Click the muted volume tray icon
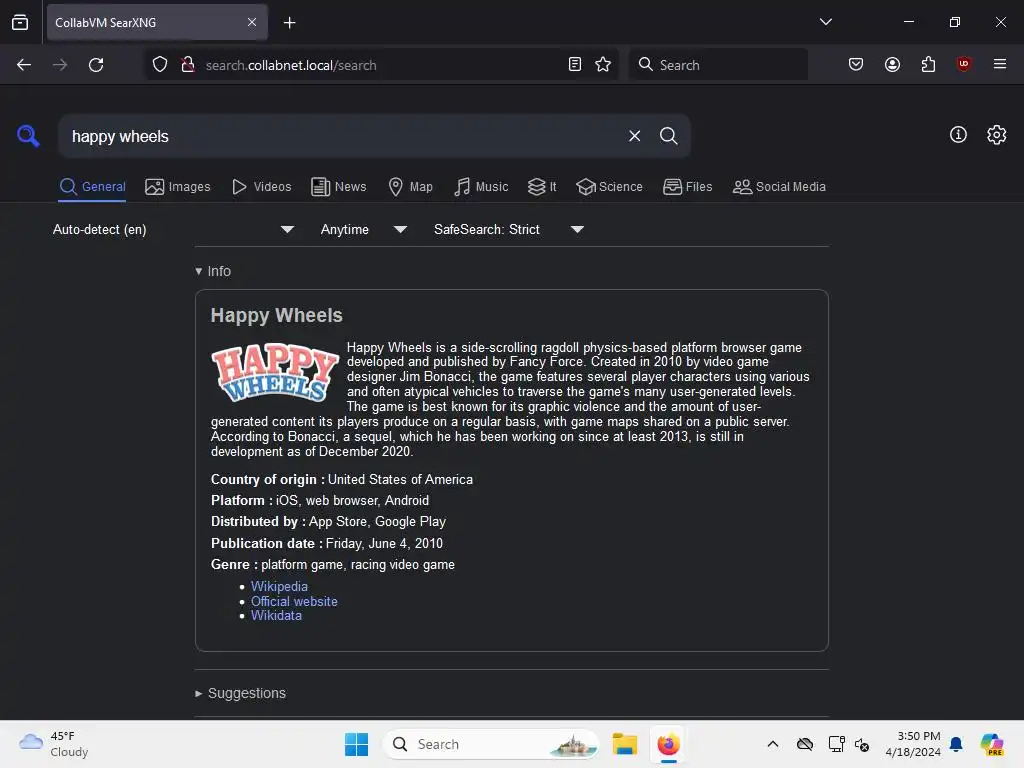The image size is (1024, 768). [861, 744]
